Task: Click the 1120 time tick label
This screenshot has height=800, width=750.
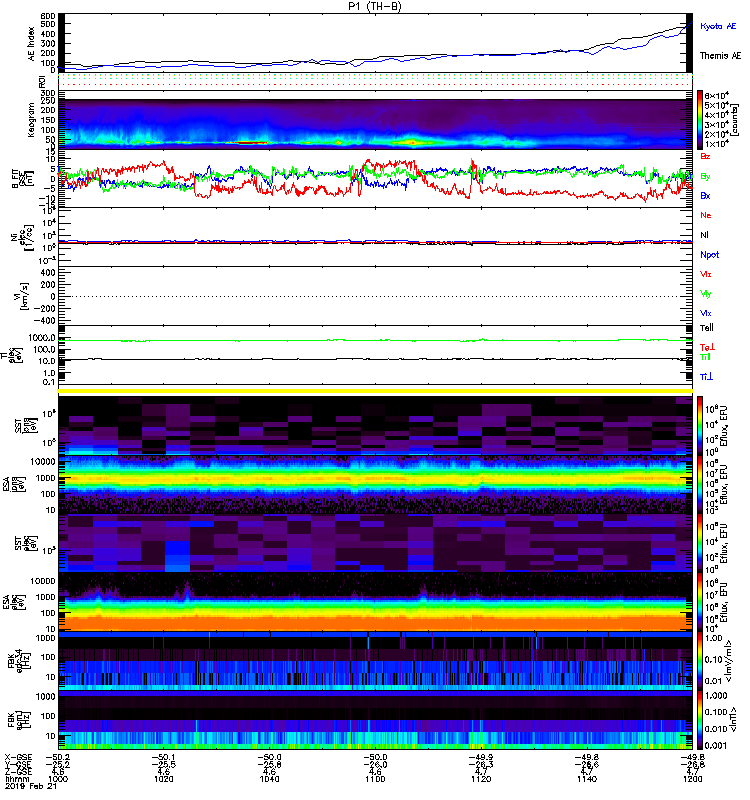Action: click(481, 779)
